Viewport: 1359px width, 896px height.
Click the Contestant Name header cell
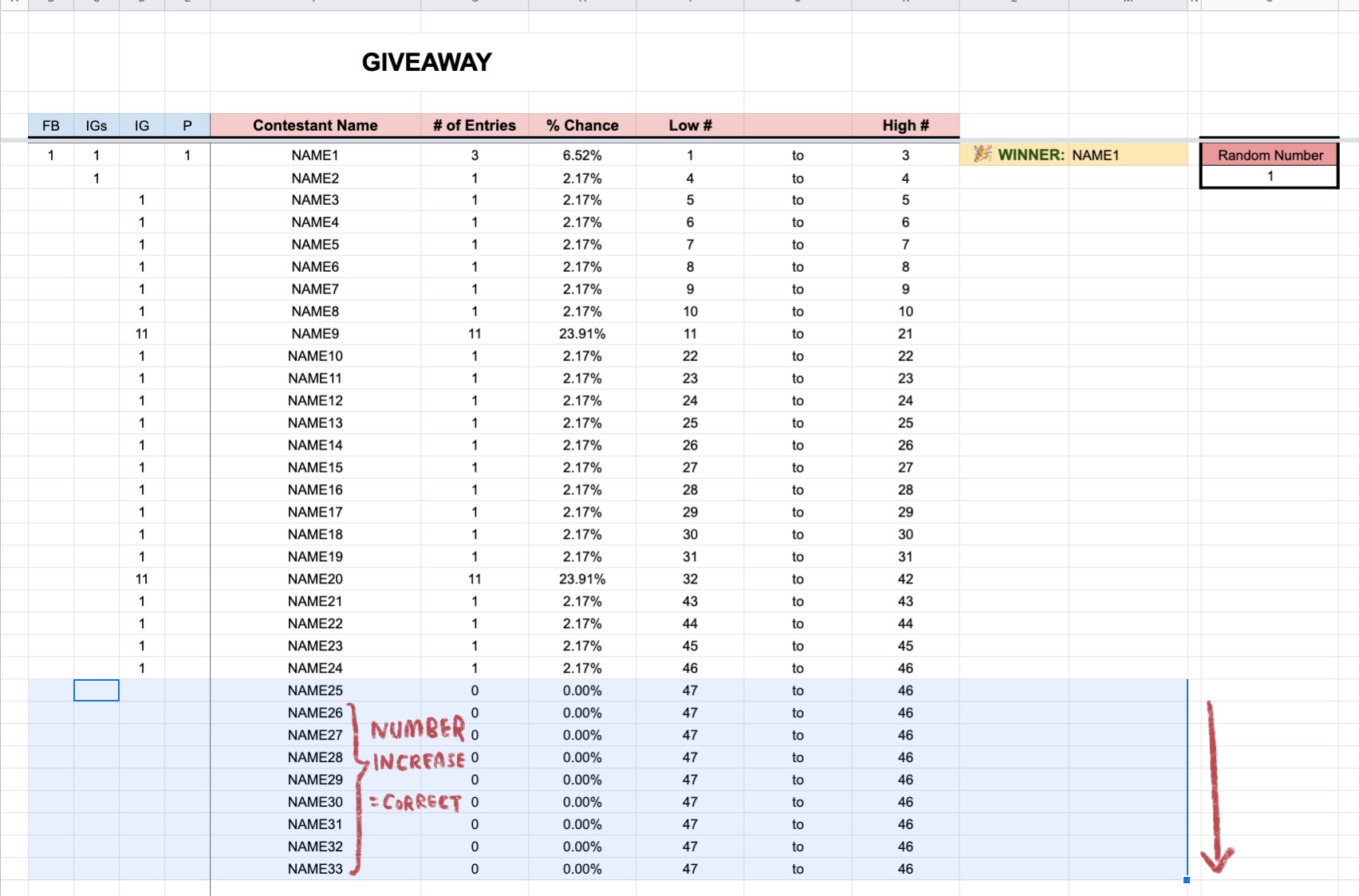(x=315, y=125)
